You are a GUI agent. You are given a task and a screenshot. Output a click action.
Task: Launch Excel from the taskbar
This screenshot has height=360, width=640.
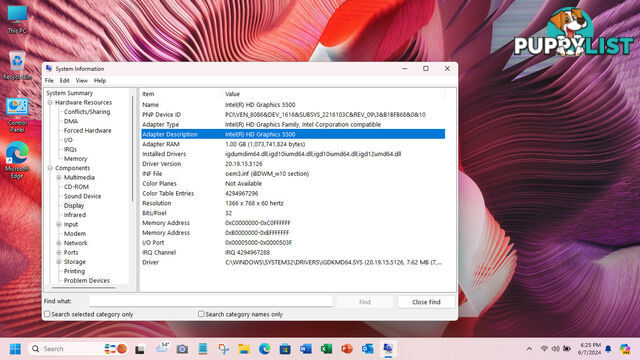326,349
